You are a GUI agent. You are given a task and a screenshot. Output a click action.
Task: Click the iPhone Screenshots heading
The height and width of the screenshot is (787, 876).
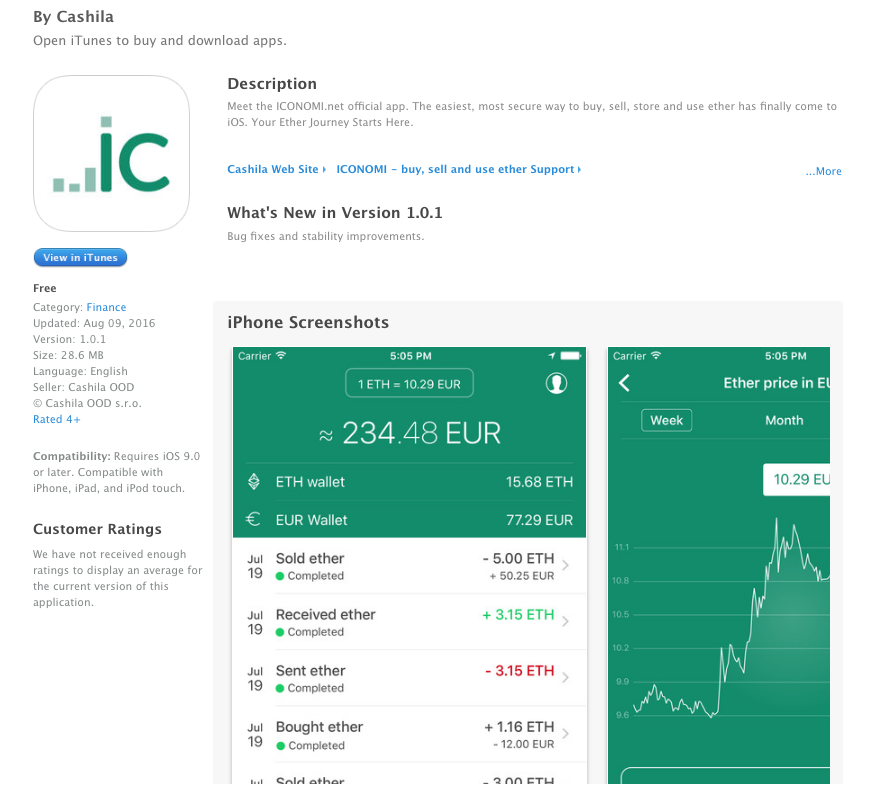click(x=308, y=322)
